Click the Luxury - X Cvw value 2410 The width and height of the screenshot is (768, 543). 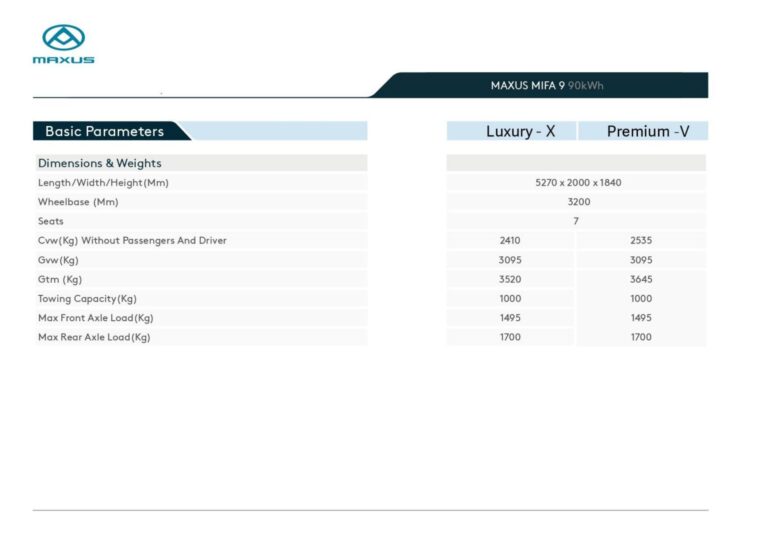click(510, 240)
